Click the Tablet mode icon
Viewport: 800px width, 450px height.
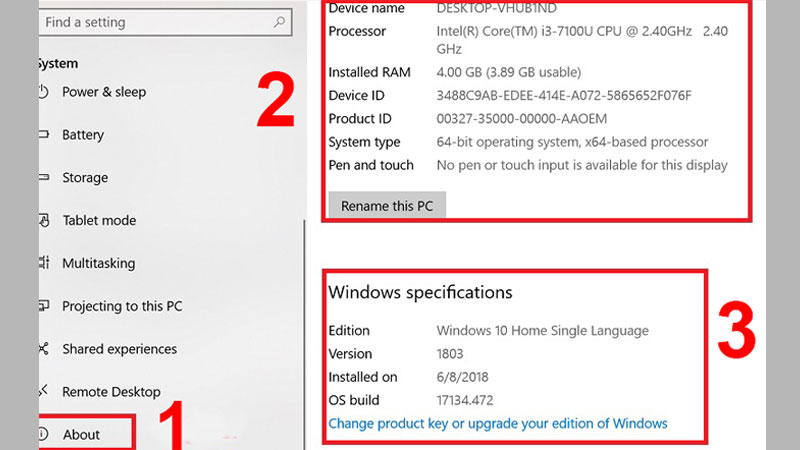click(x=43, y=221)
